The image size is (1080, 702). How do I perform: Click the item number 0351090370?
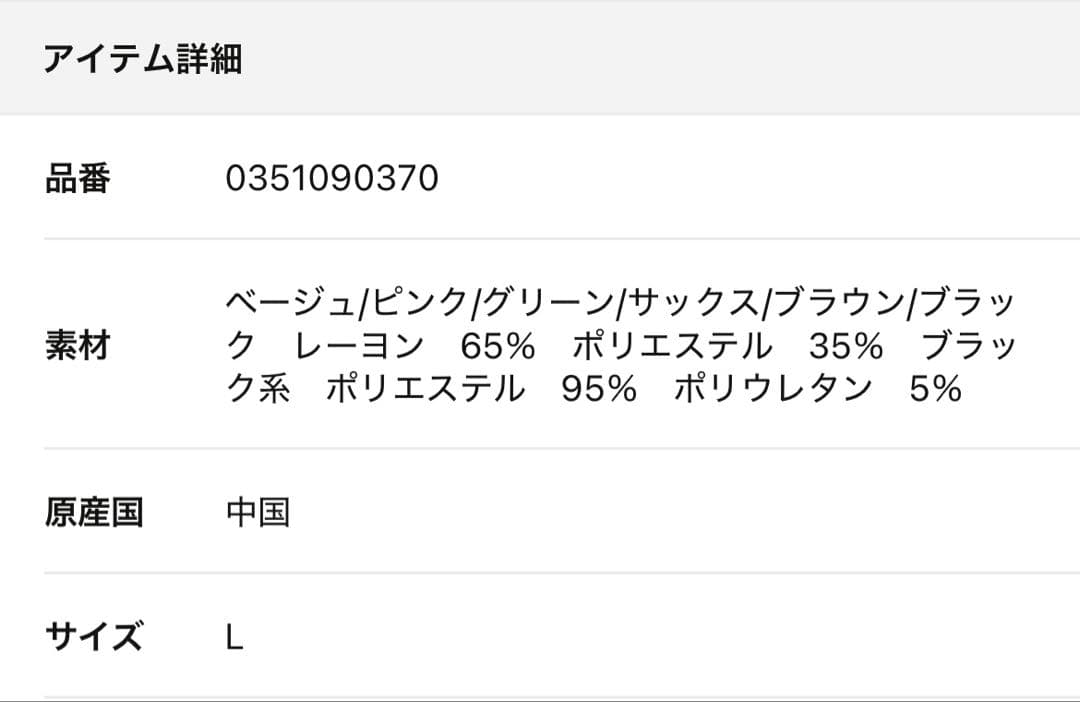332,179
